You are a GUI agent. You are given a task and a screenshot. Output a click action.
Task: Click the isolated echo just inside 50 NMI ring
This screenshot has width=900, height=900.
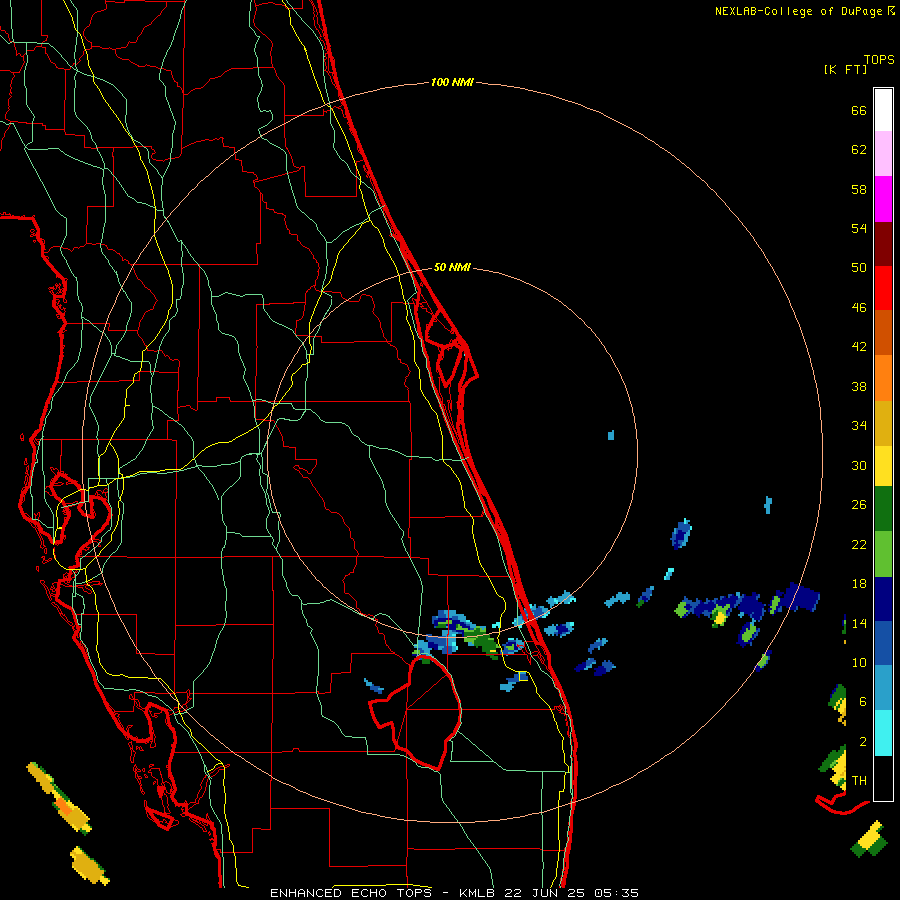click(611, 435)
